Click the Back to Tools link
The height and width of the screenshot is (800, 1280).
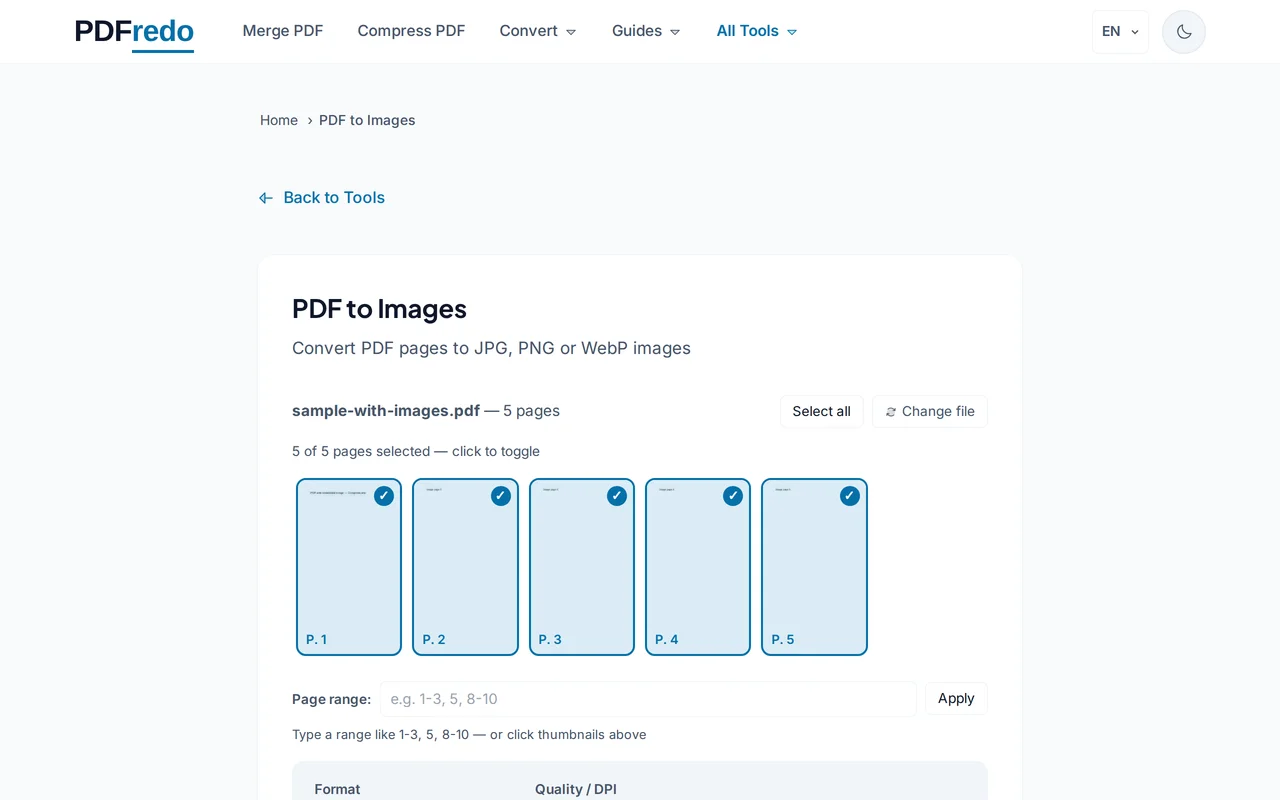pos(334,197)
